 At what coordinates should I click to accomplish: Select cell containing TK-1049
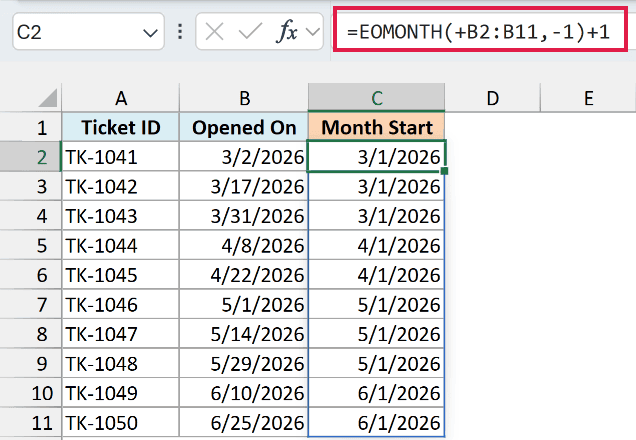120,393
